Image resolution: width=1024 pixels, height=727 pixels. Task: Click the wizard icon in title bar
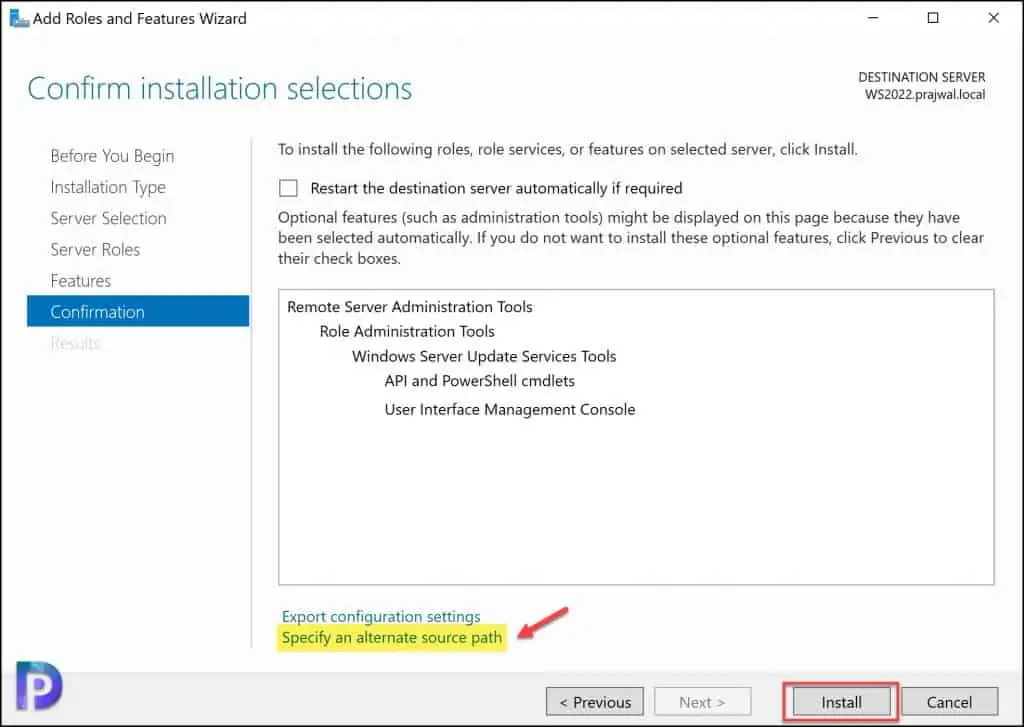(x=18, y=18)
